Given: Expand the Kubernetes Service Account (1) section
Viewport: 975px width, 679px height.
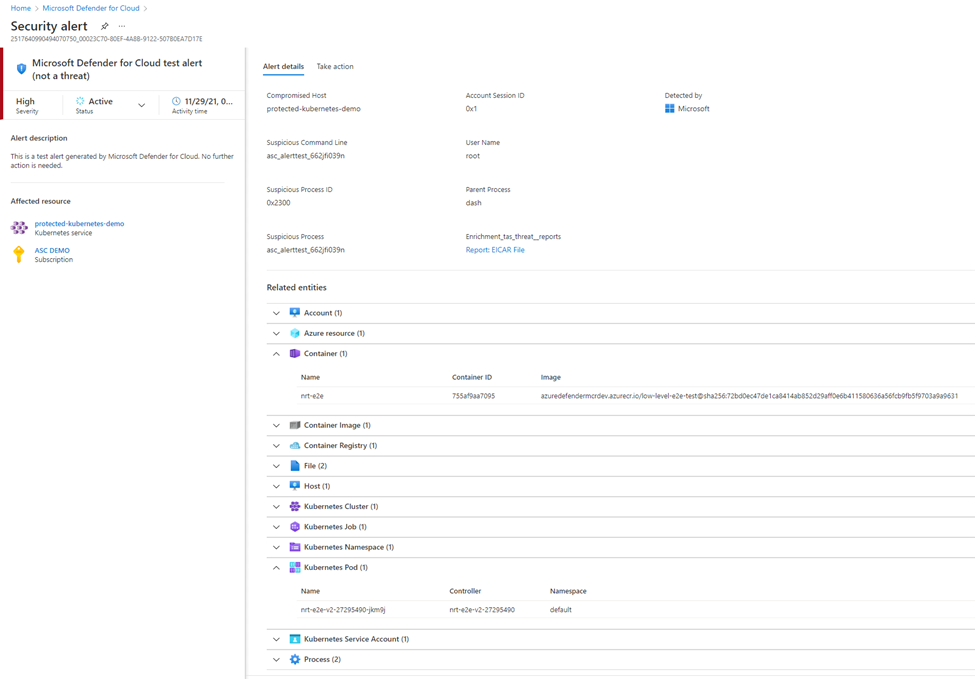Looking at the screenshot, I should click(x=276, y=639).
